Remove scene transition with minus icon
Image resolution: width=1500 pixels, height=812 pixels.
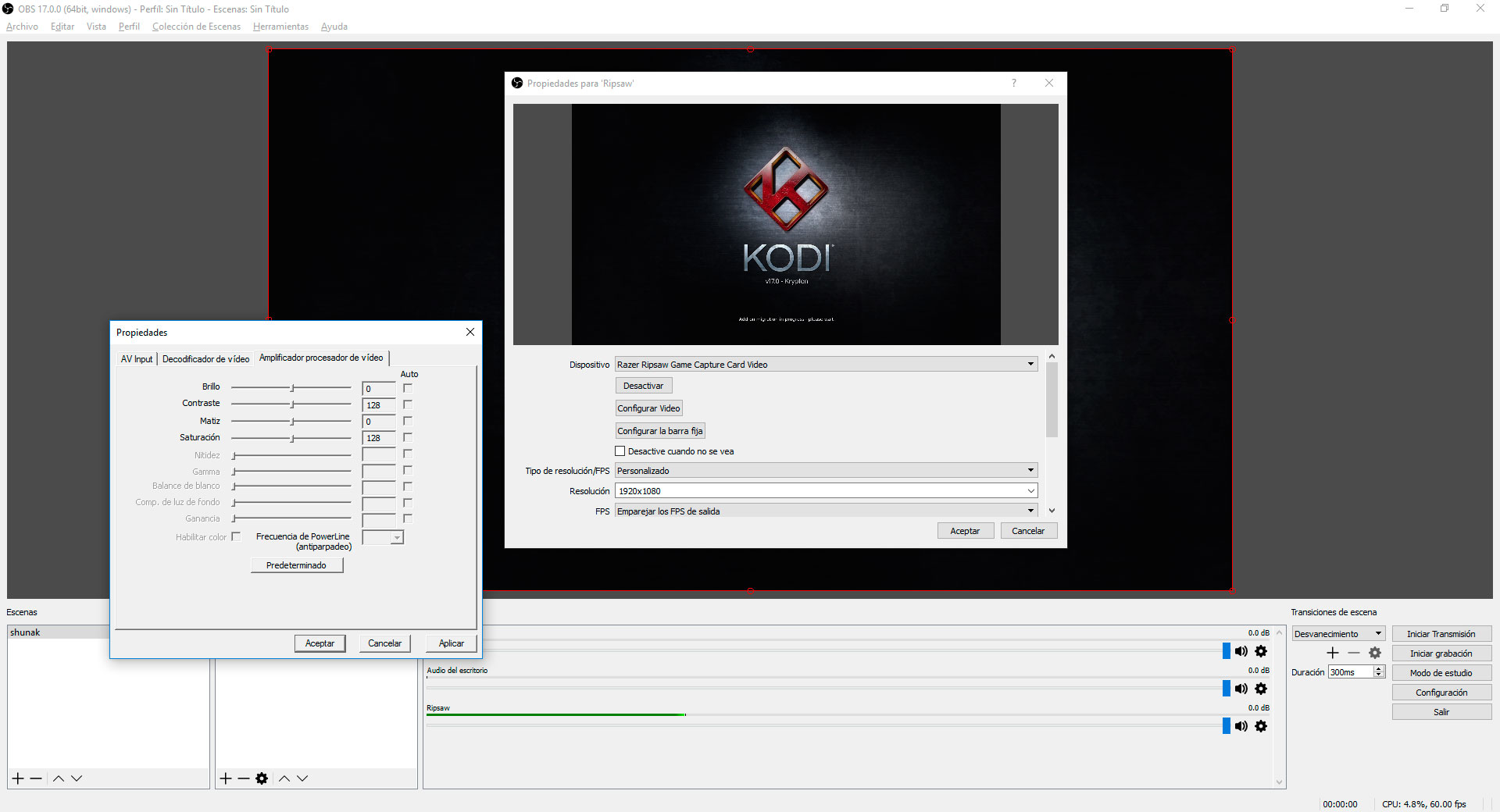pos(1354,653)
